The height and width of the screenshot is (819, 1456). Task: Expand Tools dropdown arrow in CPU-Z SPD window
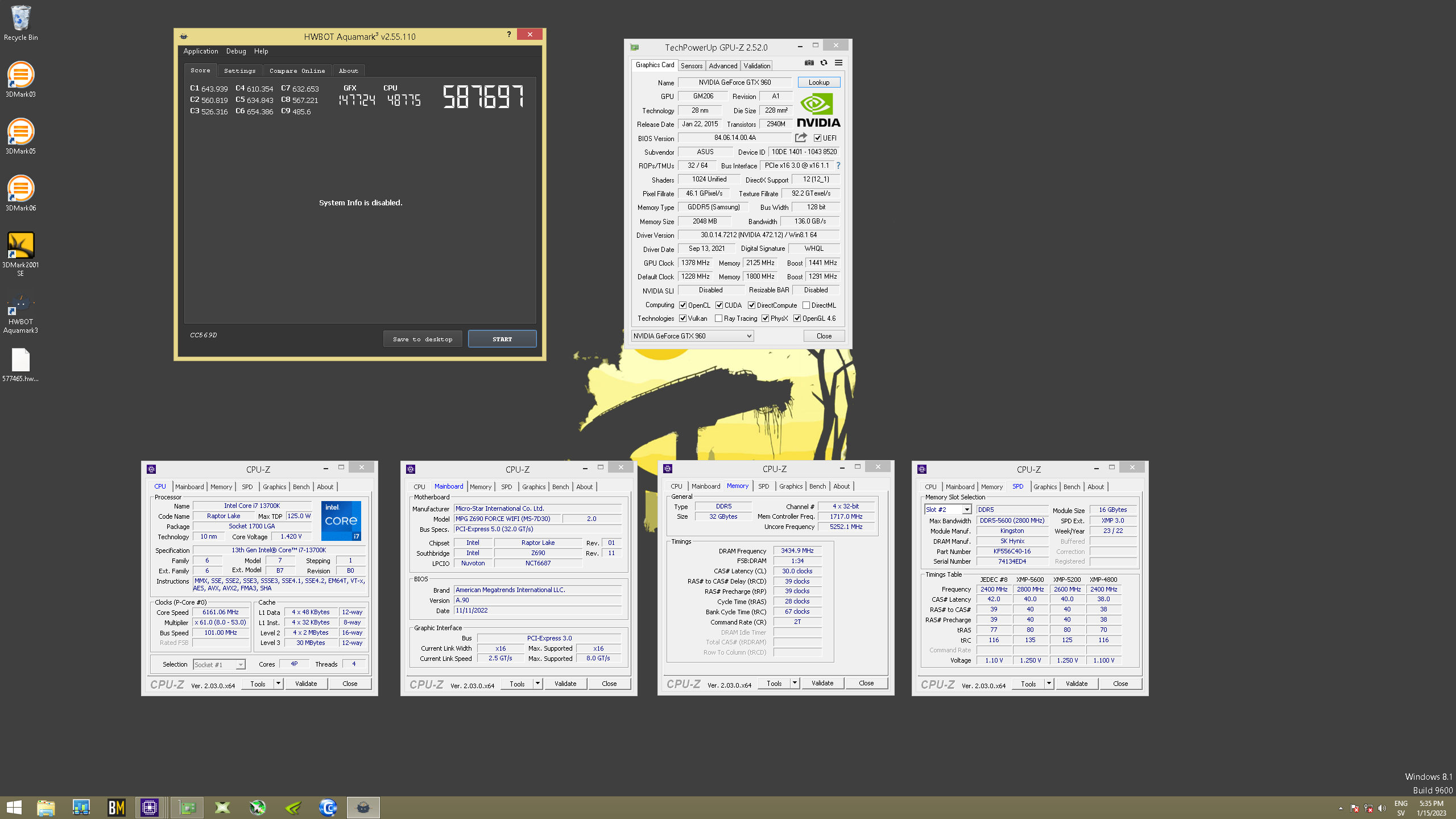[1049, 684]
